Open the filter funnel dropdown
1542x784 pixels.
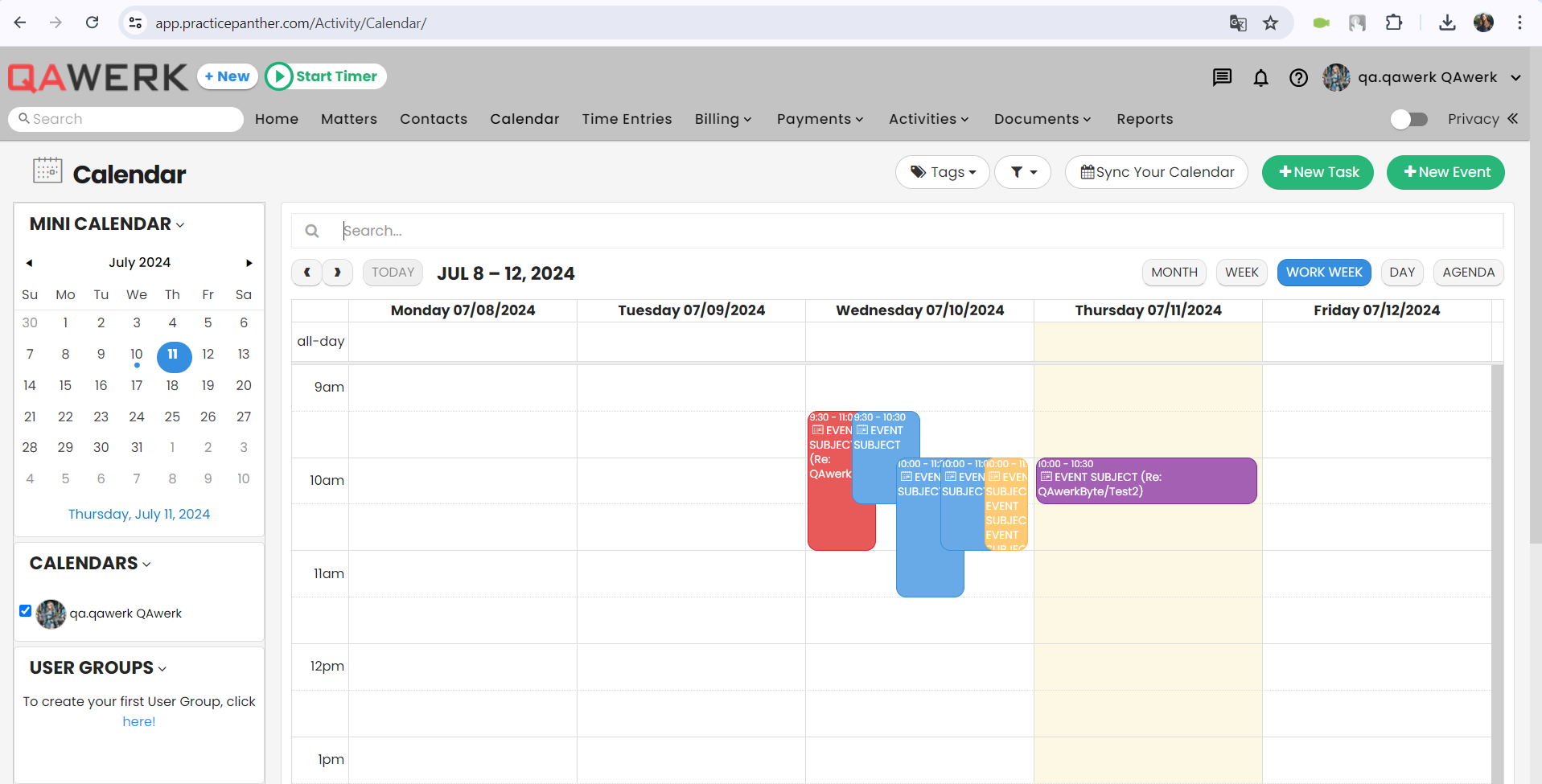pos(1022,172)
